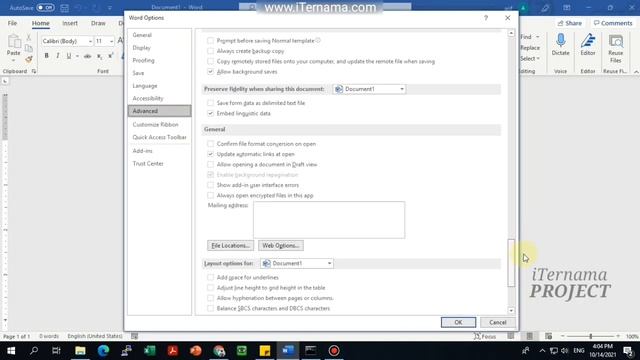This screenshot has width=640, height=360.
Task: Check Confirm file format conversion on open
Action: 210,144
